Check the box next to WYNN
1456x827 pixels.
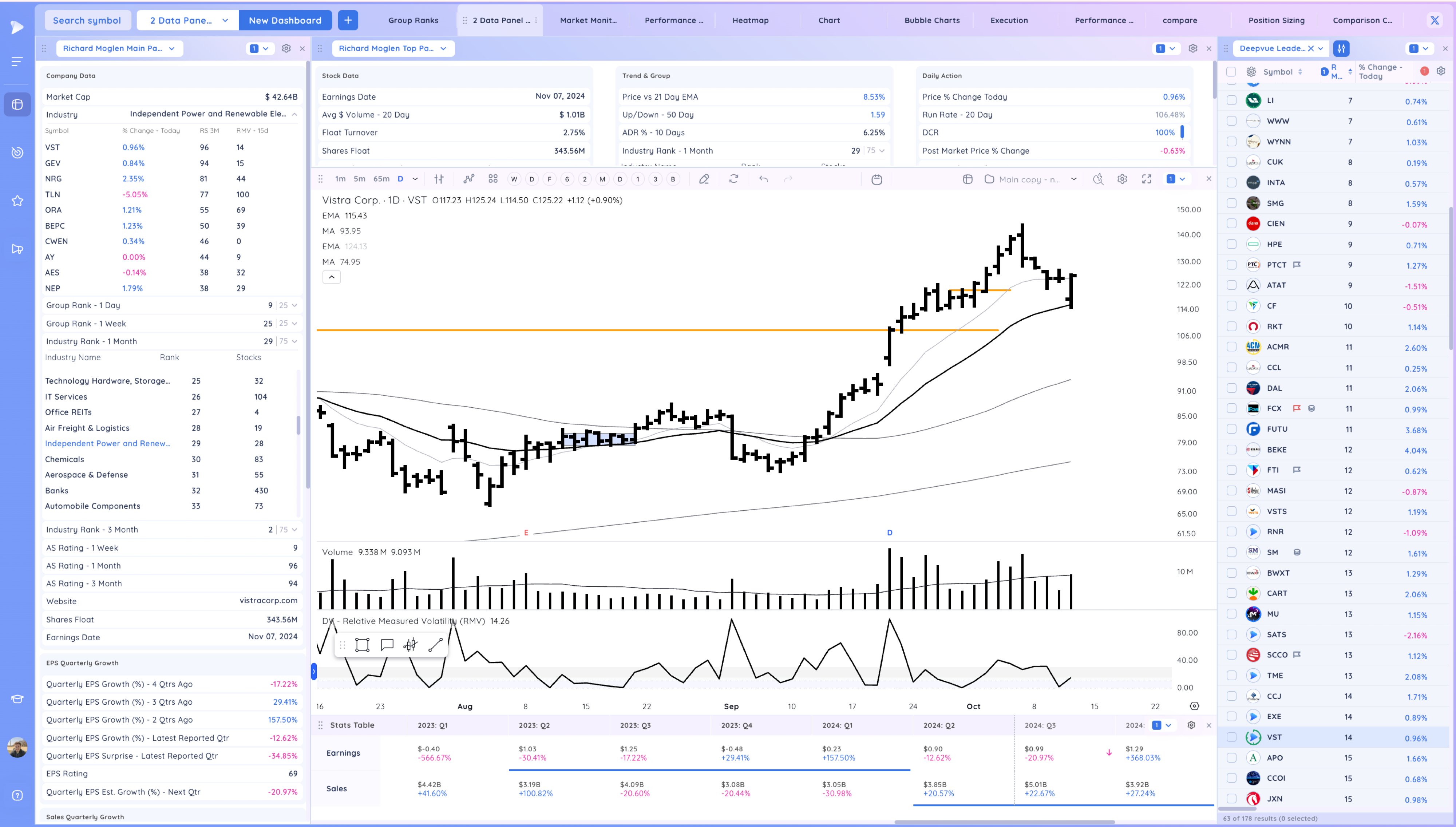(1231, 142)
